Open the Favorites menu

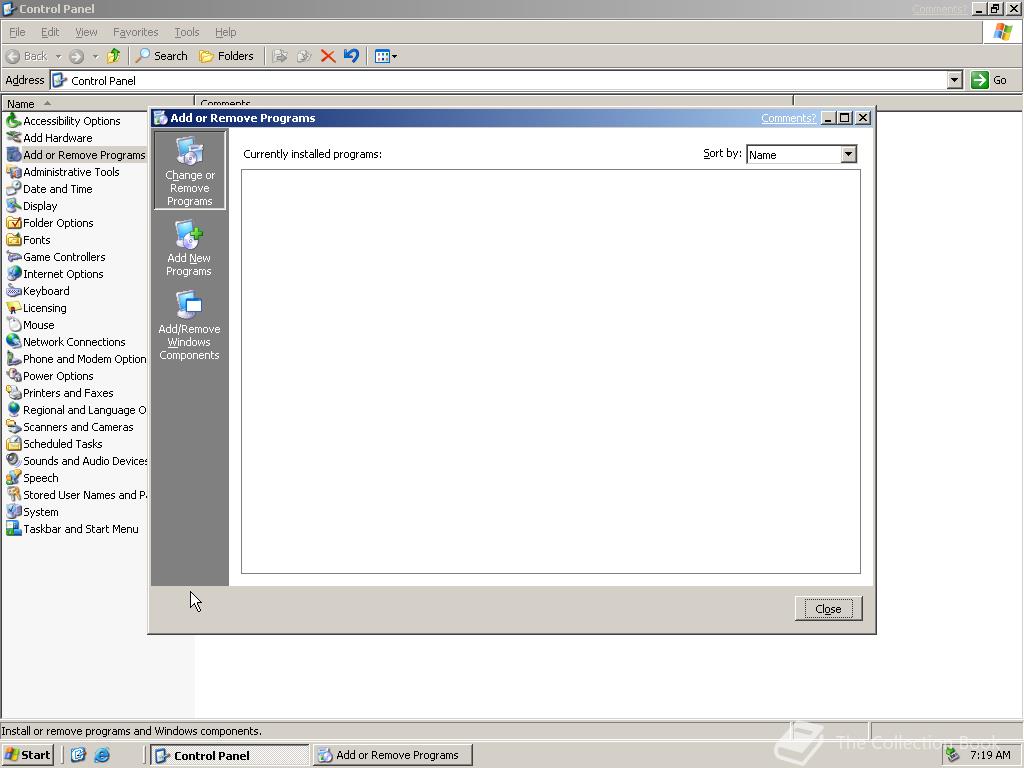point(135,32)
